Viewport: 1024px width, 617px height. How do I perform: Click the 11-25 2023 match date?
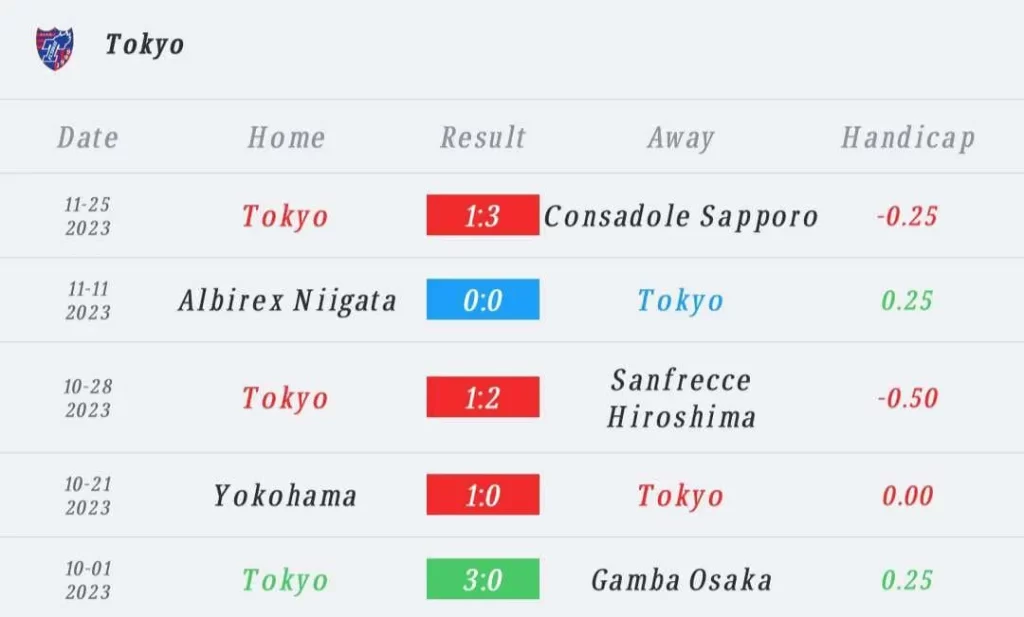[x=88, y=216]
